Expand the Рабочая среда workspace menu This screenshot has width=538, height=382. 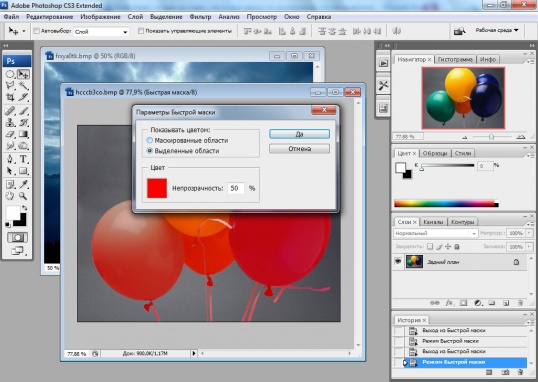(497, 30)
